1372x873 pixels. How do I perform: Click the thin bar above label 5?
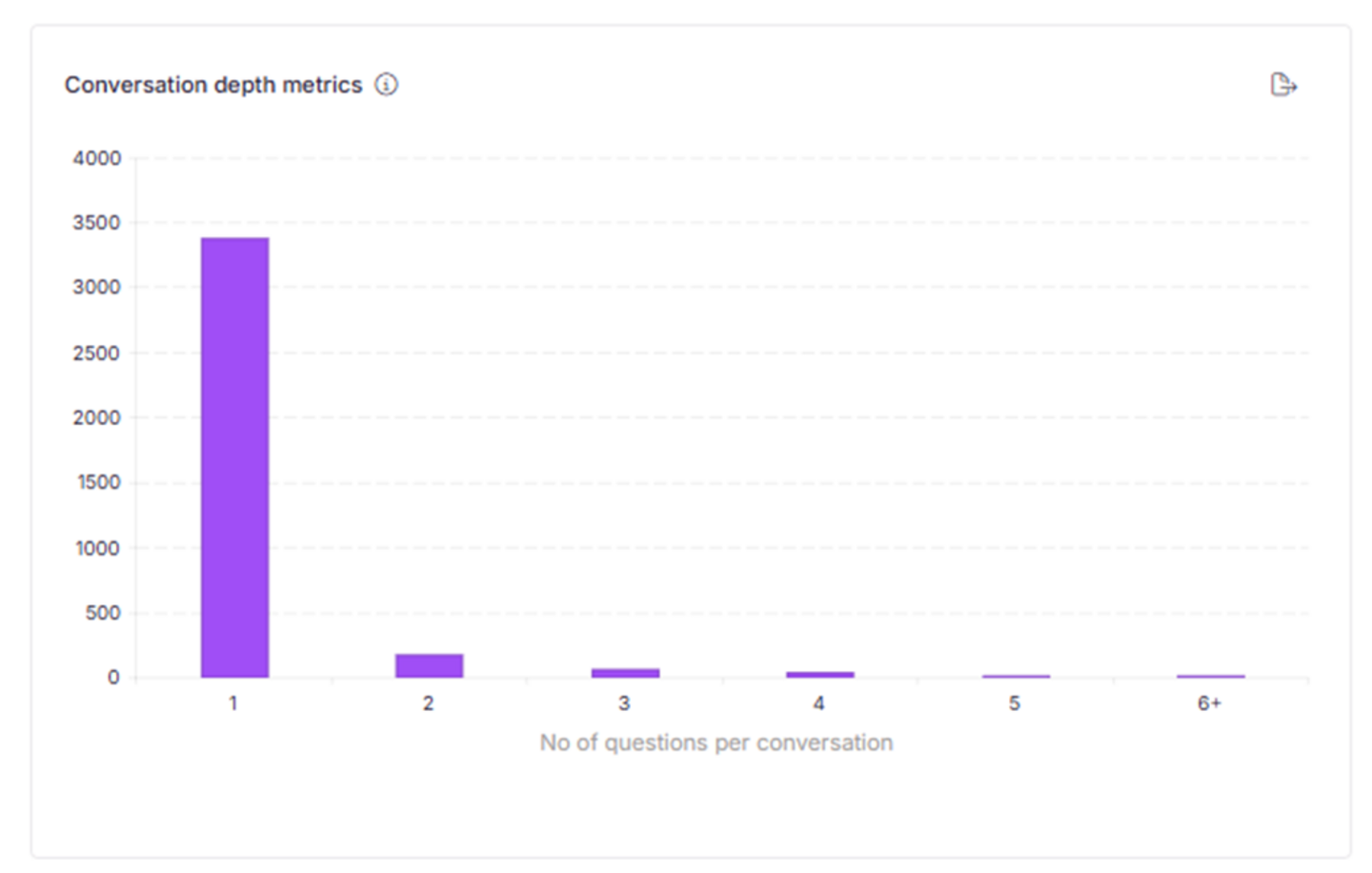click(x=1016, y=676)
